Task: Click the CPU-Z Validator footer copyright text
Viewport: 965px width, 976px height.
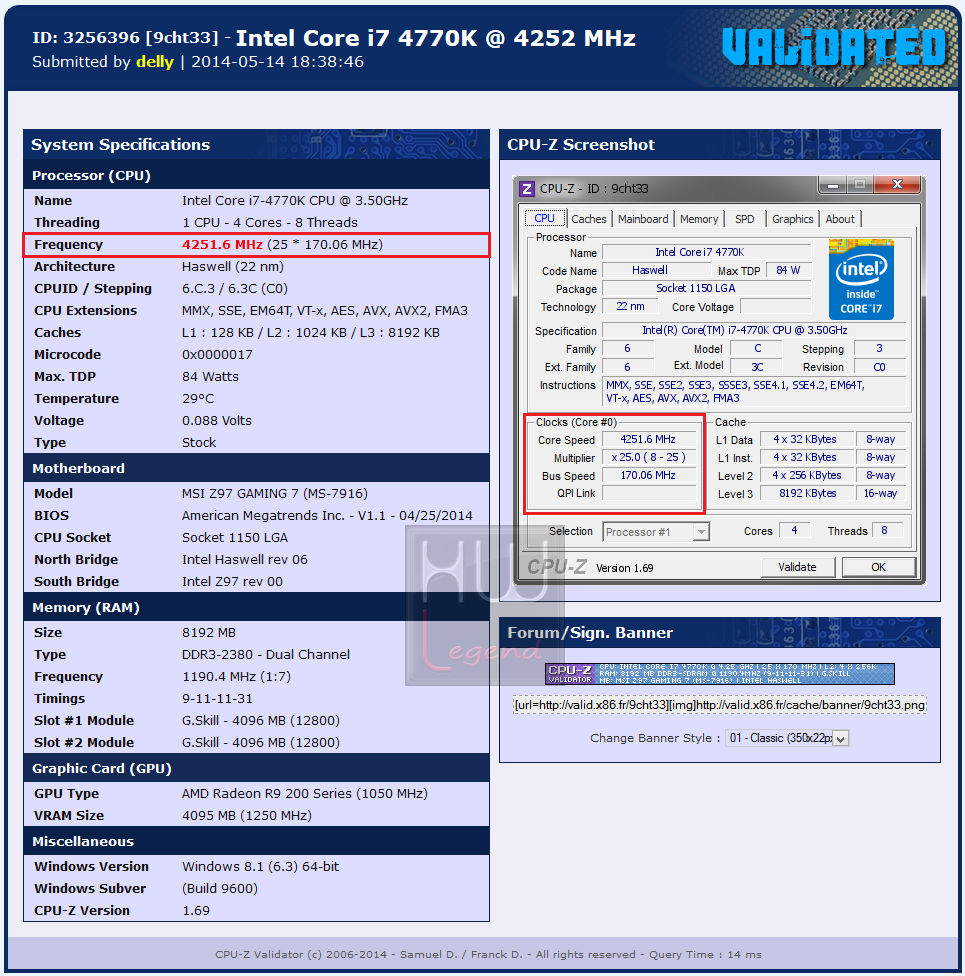Action: click(x=488, y=954)
